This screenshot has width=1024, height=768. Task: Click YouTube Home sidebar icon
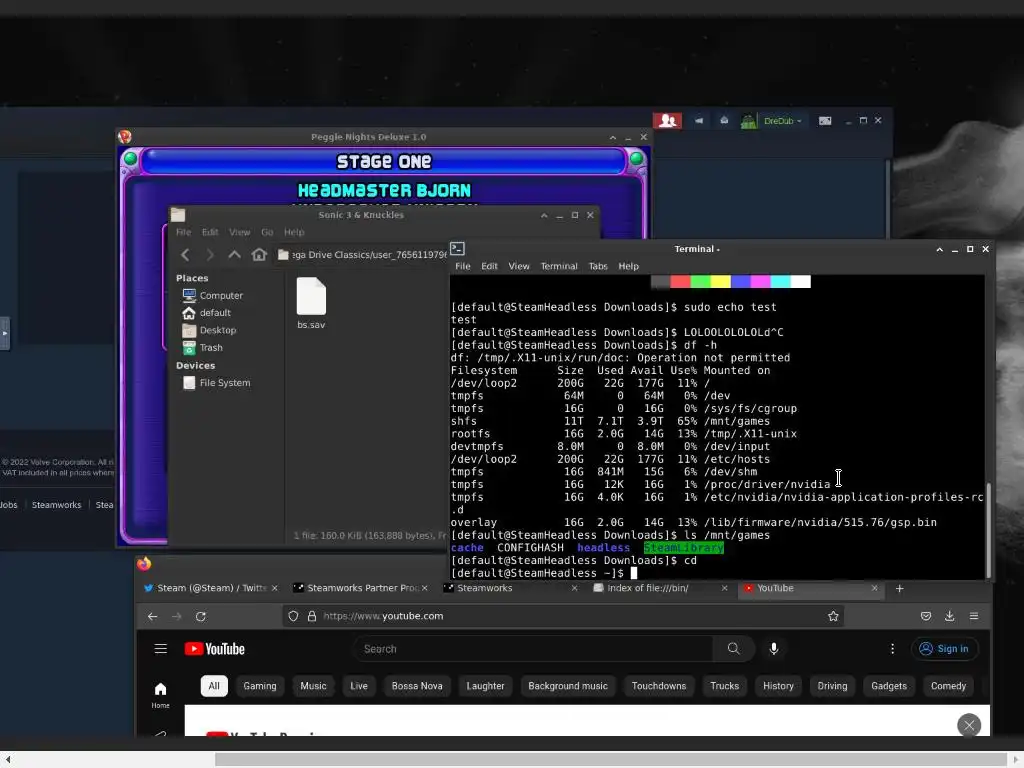(161, 695)
